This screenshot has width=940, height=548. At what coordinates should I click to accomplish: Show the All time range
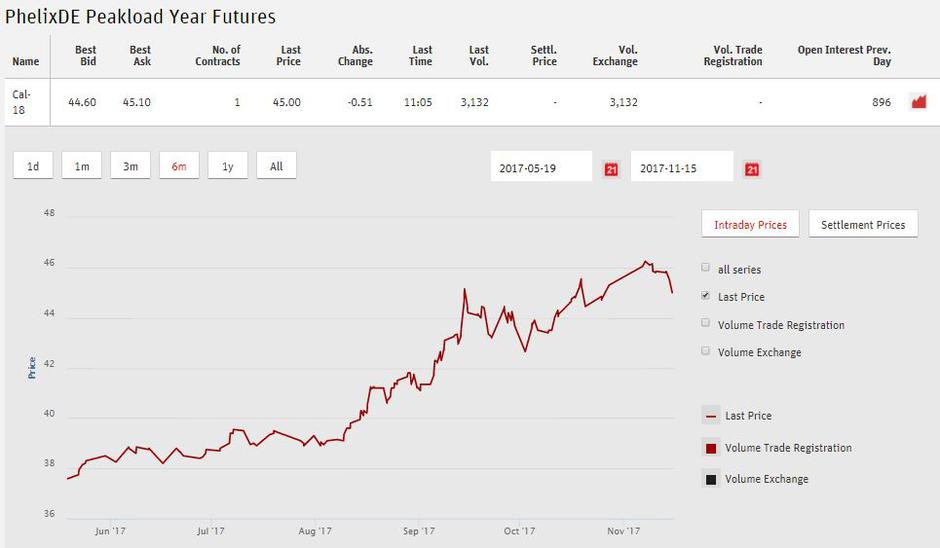[x=276, y=166]
